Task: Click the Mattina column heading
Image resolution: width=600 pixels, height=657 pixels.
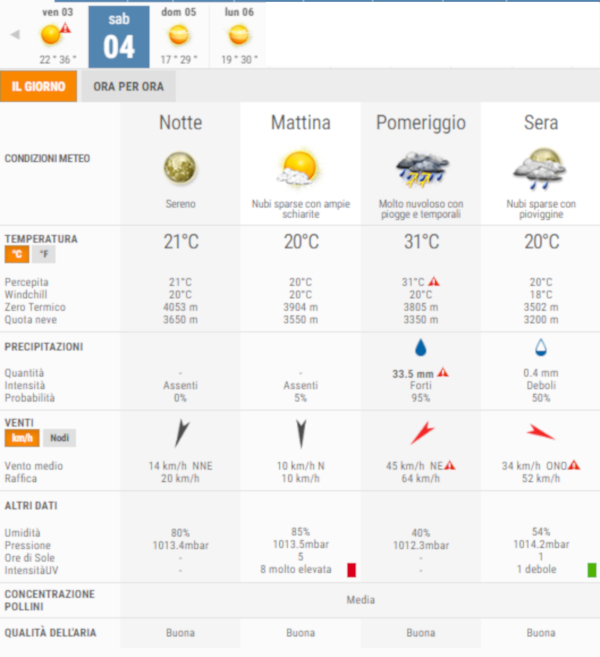Action: point(301,123)
